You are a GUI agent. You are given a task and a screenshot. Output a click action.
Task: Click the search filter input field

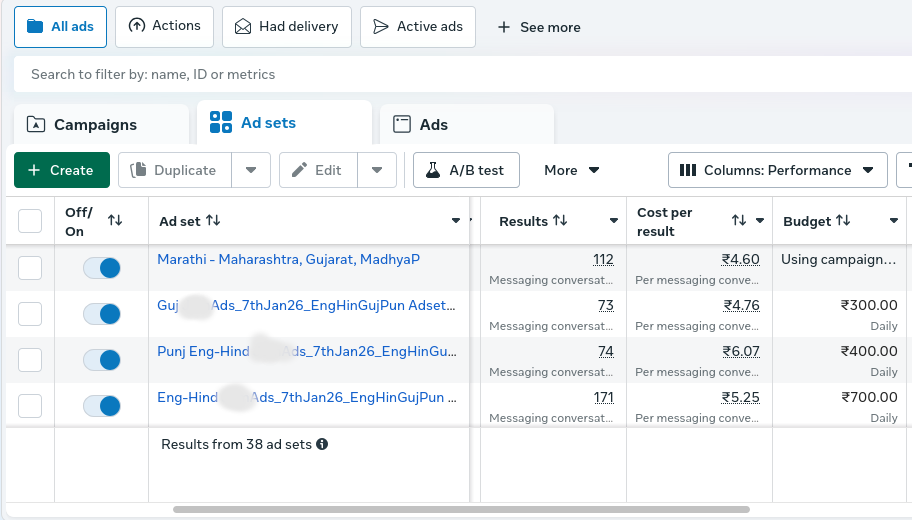point(460,74)
